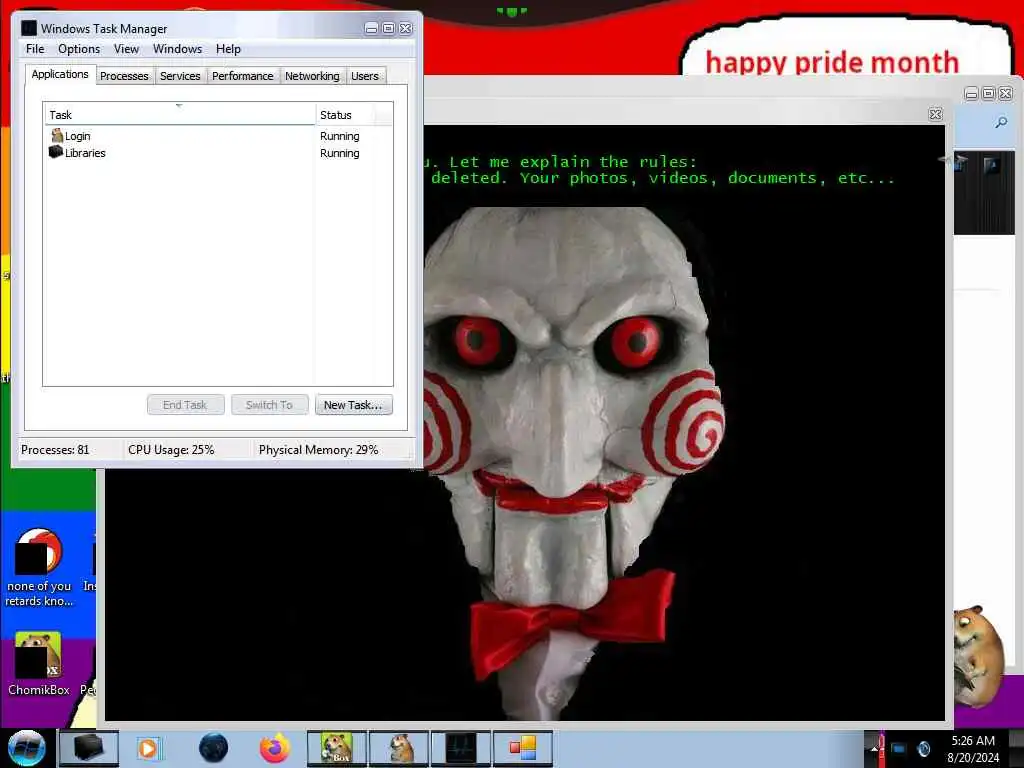Switch to the Processes tab

pos(124,76)
